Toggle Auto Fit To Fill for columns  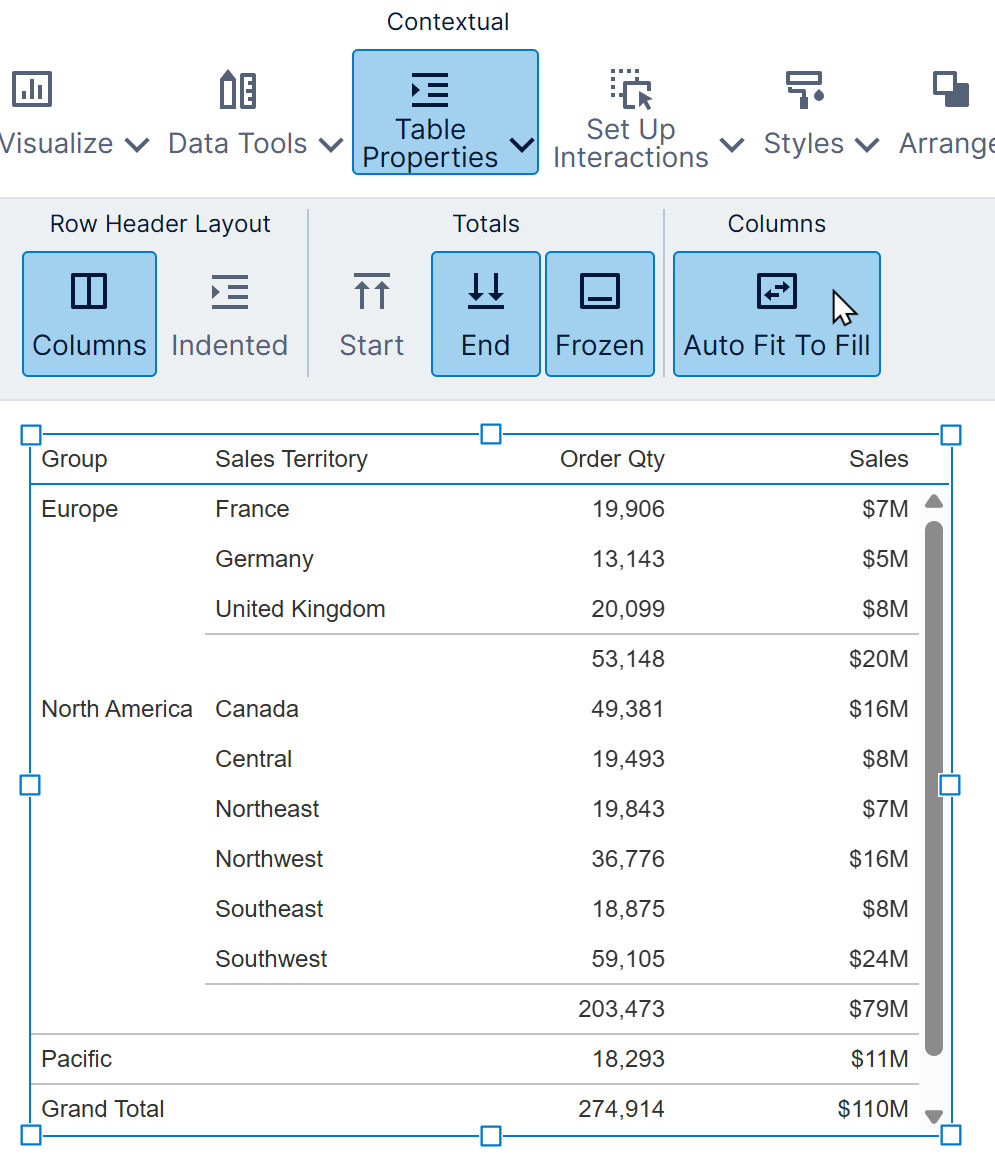point(776,313)
